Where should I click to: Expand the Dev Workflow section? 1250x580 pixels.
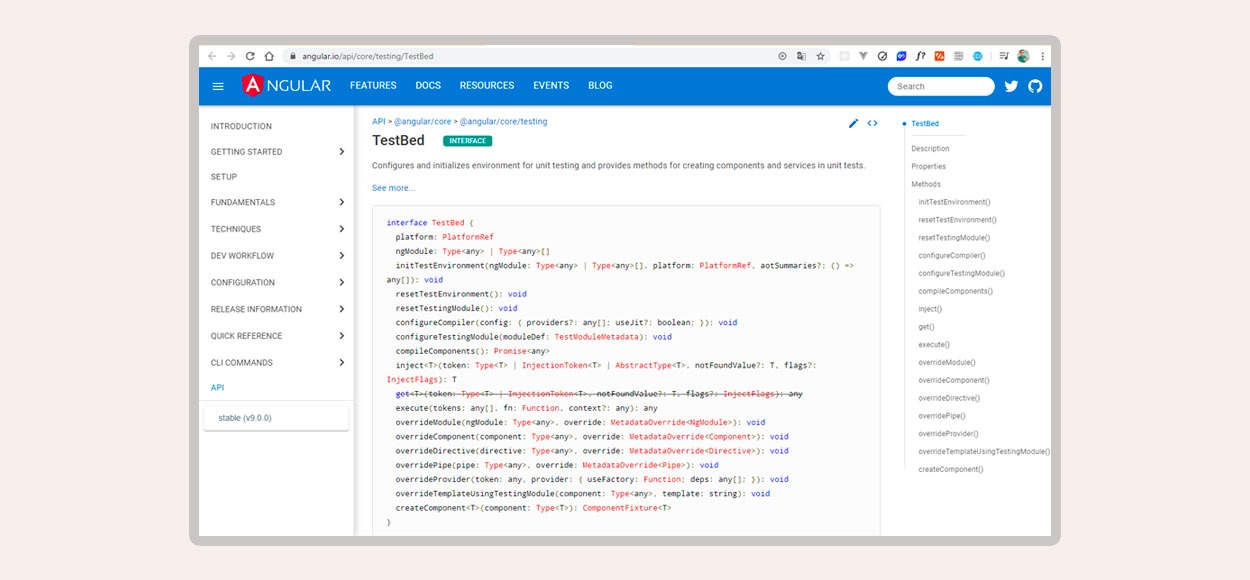pos(277,256)
